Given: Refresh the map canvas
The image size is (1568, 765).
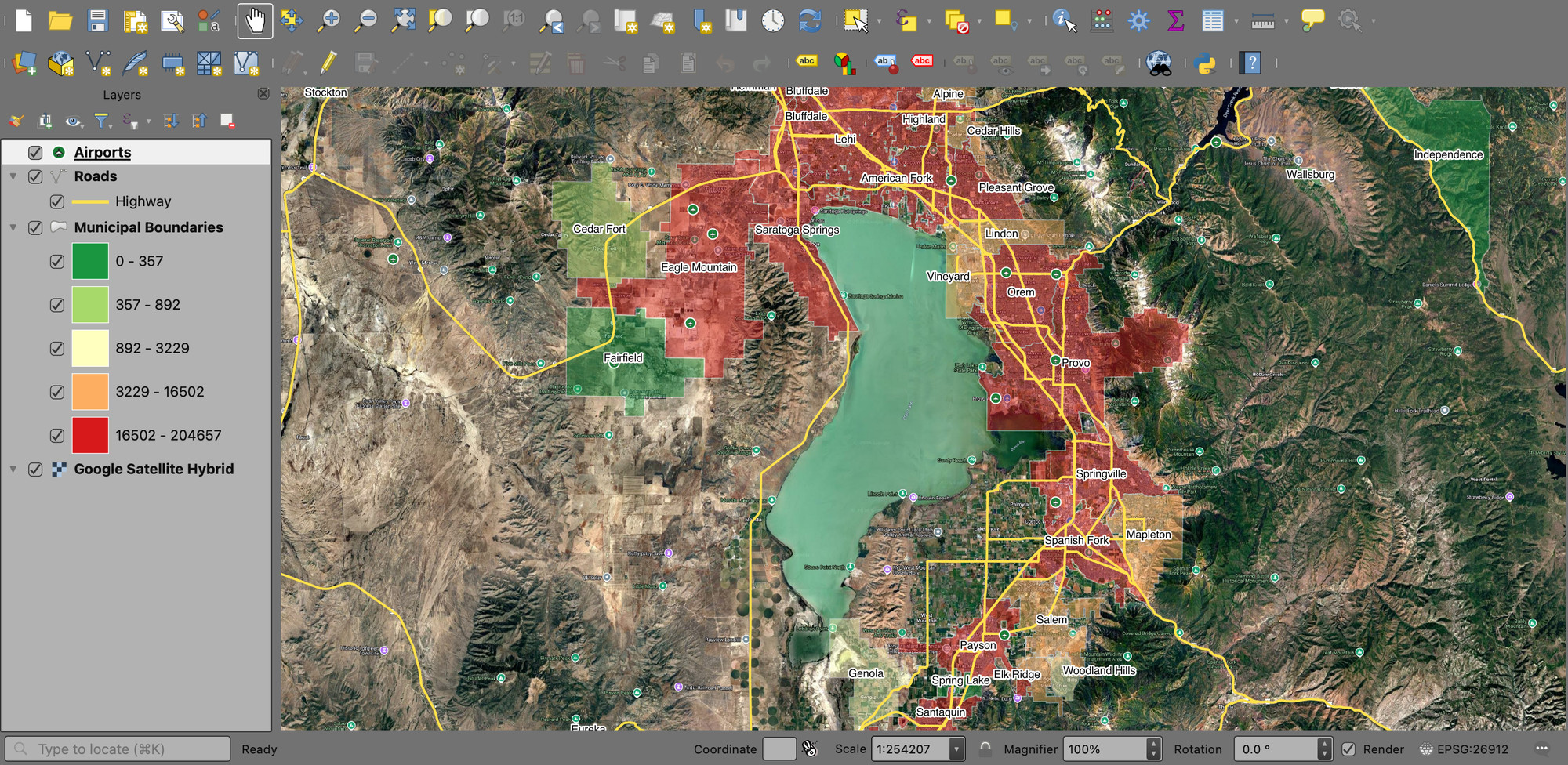Looking at the screenshot, I should (810, 20).
